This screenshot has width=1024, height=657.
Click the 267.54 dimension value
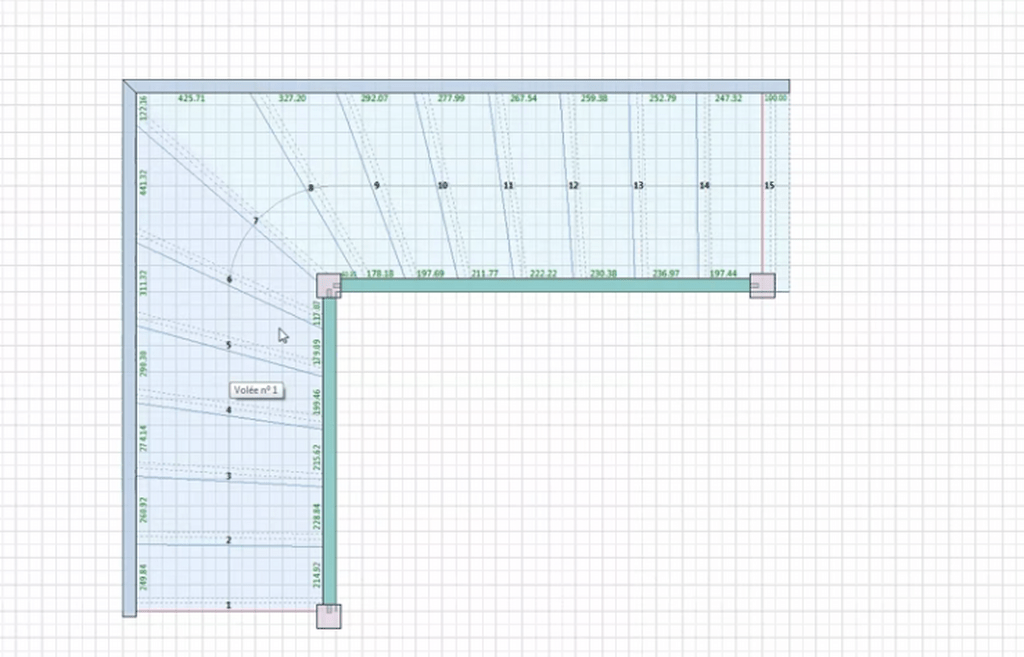(523, 99)
